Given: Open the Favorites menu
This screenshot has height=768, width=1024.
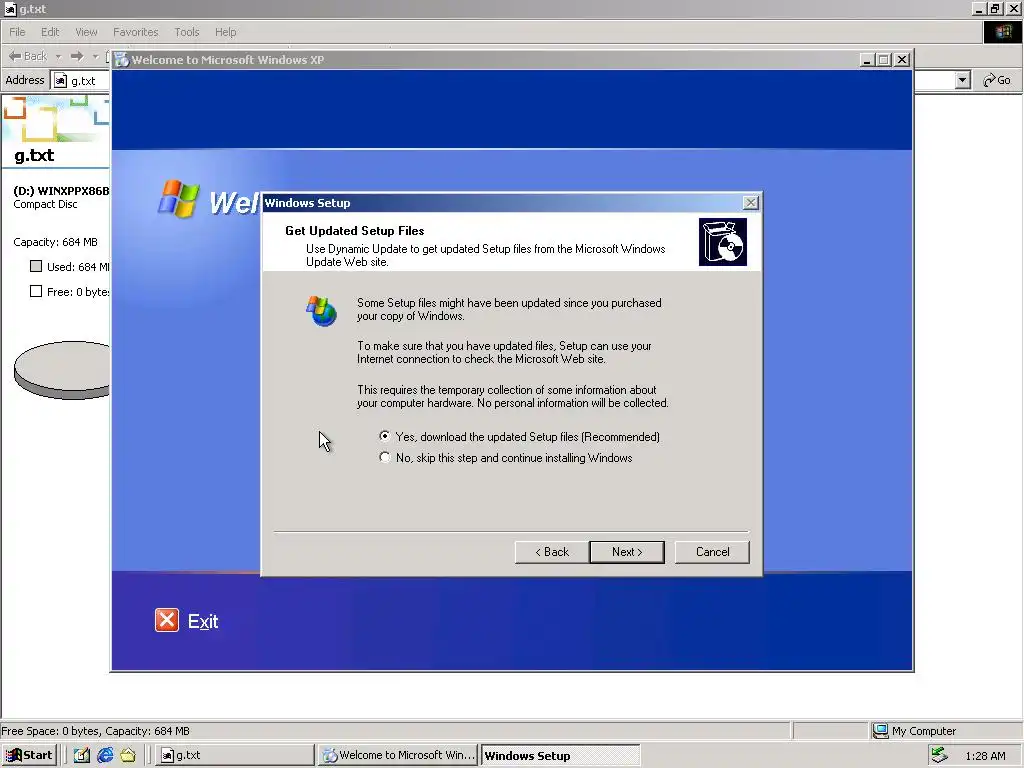Looking at the screenshot, I should point(135,32).
